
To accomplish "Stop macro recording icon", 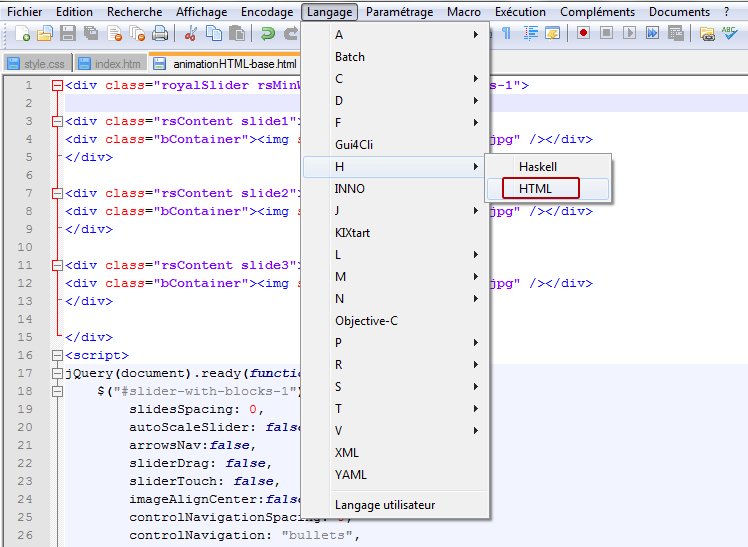I will click(606, 33).
